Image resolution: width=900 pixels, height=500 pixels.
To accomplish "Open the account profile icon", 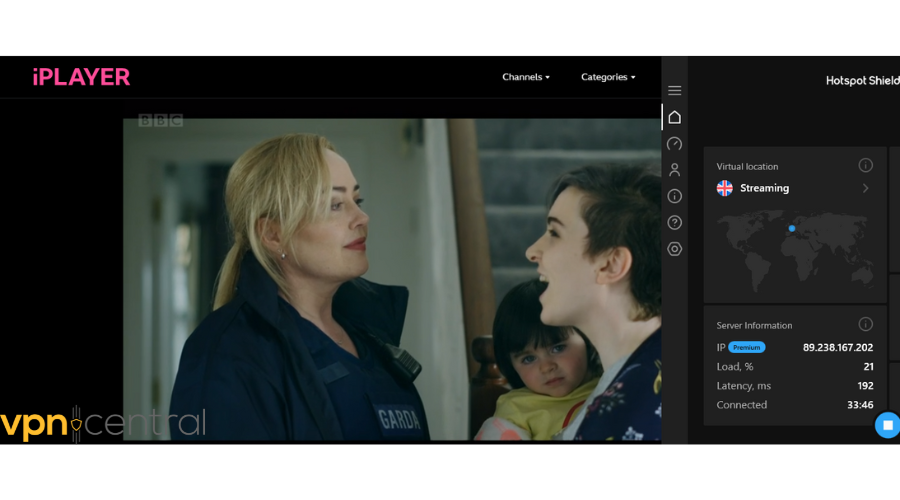I will coord(674,170).
